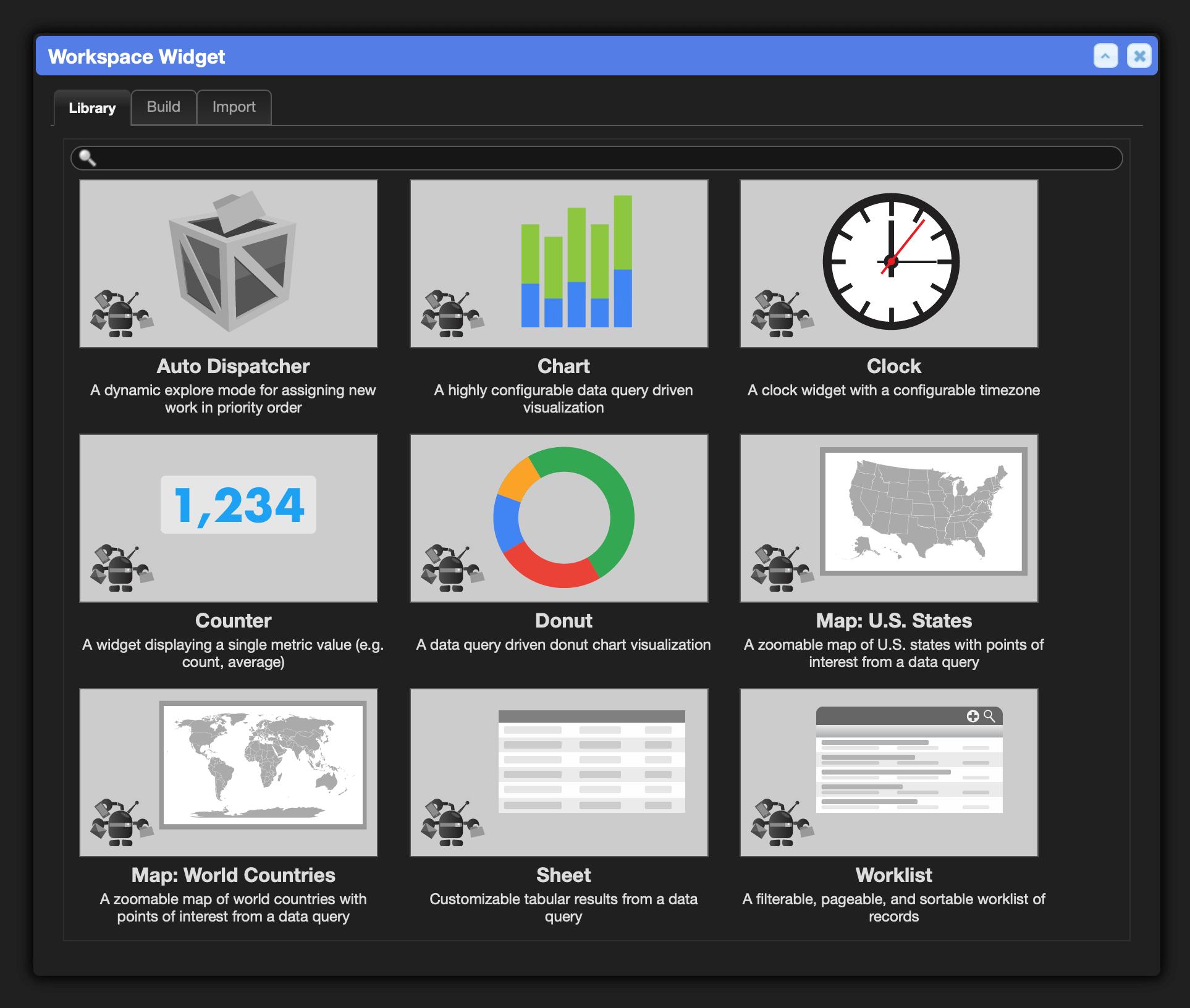Click robot mascot icon on Donut card

[x=452, y=568]
